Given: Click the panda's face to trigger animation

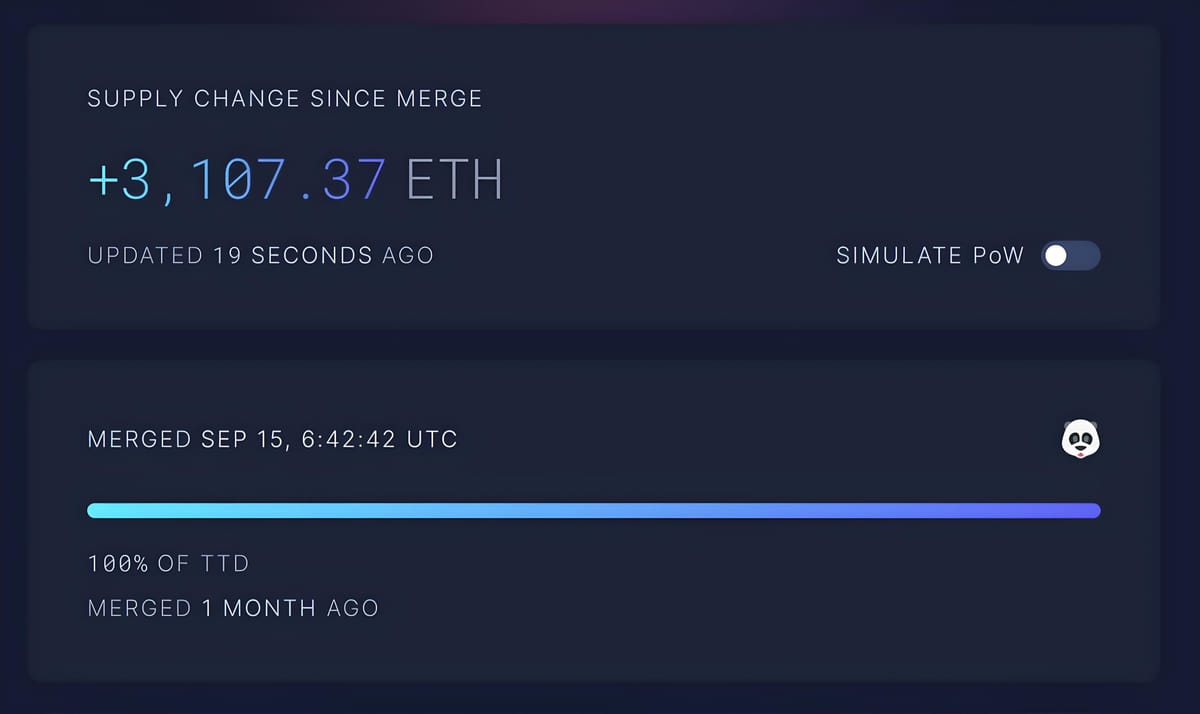Looking at the screenshot, I should 1078,438.
